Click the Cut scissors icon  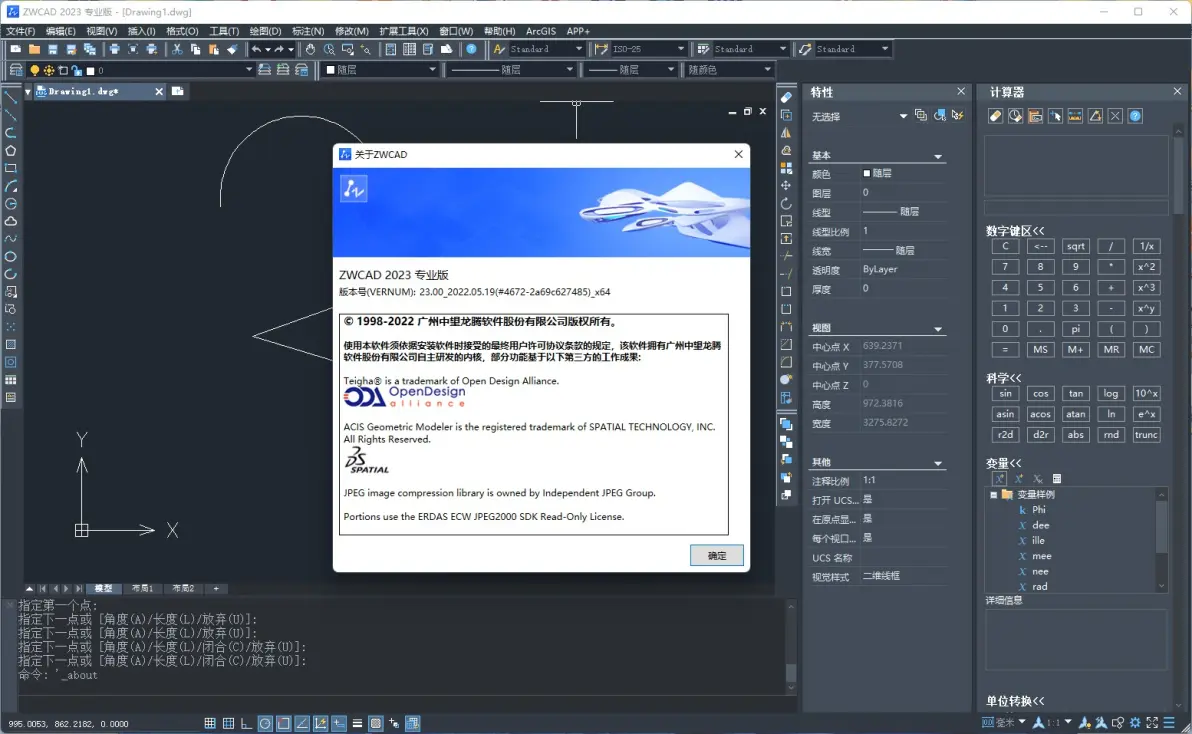tap(177, 49)
